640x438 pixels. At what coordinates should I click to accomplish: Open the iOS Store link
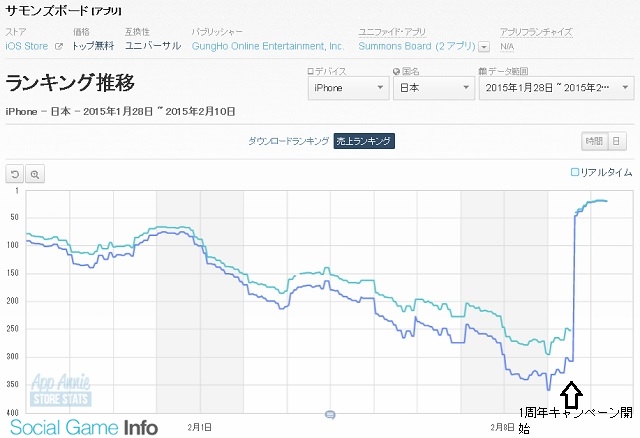(28, 46)
